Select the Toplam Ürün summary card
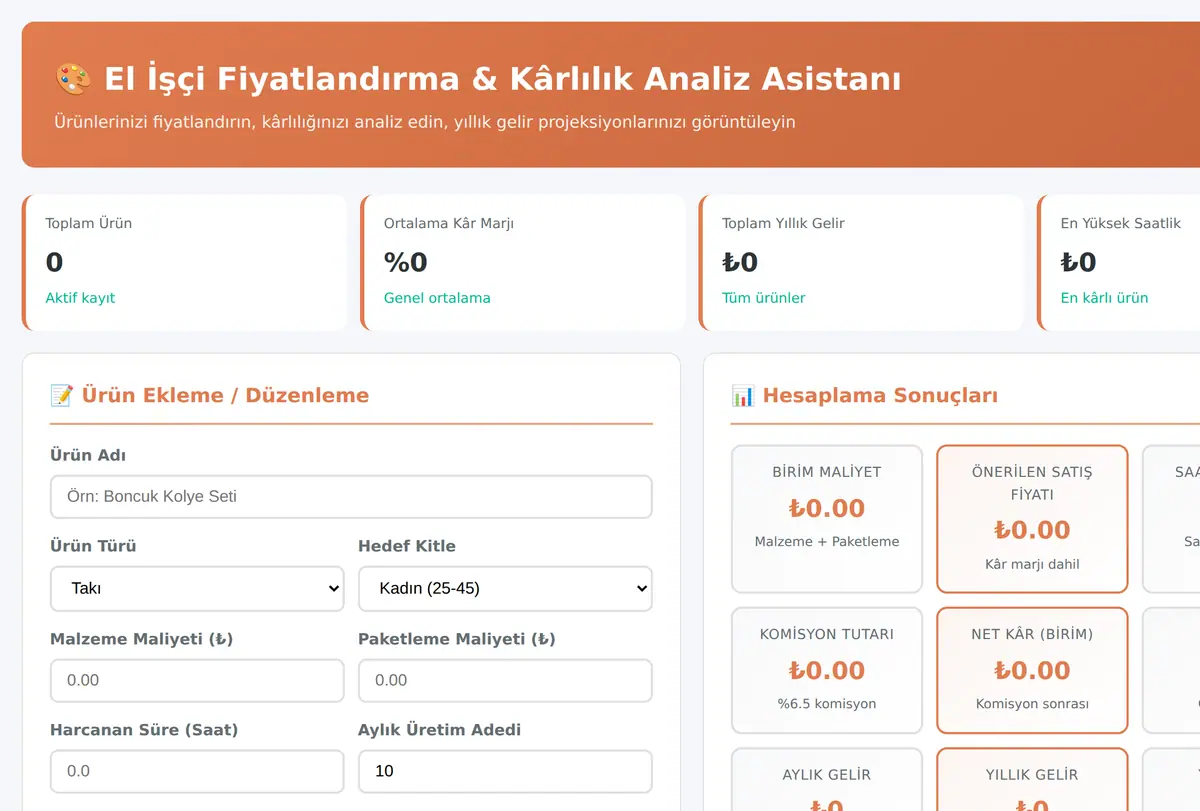Image resolution: width=1200 pixels, height=811 pixels. (184, 262)
